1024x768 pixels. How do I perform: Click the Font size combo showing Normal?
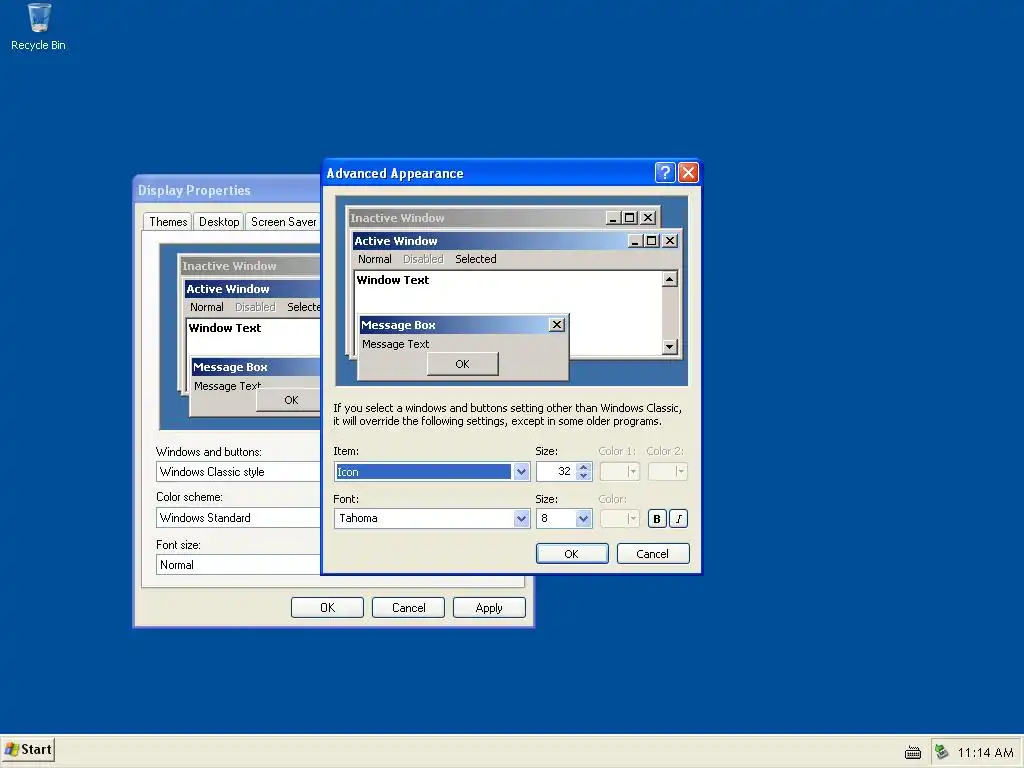(238, 565)
